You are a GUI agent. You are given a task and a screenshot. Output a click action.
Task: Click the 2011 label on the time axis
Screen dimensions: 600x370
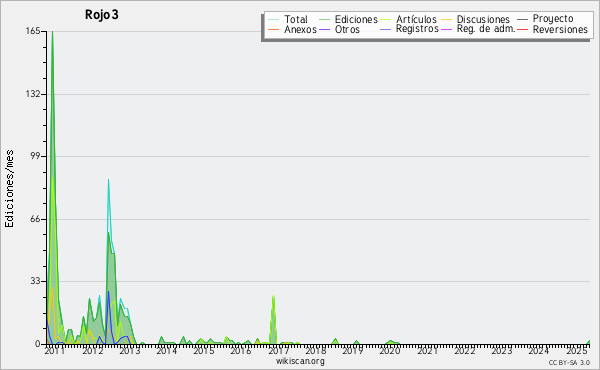coord(55,350)
